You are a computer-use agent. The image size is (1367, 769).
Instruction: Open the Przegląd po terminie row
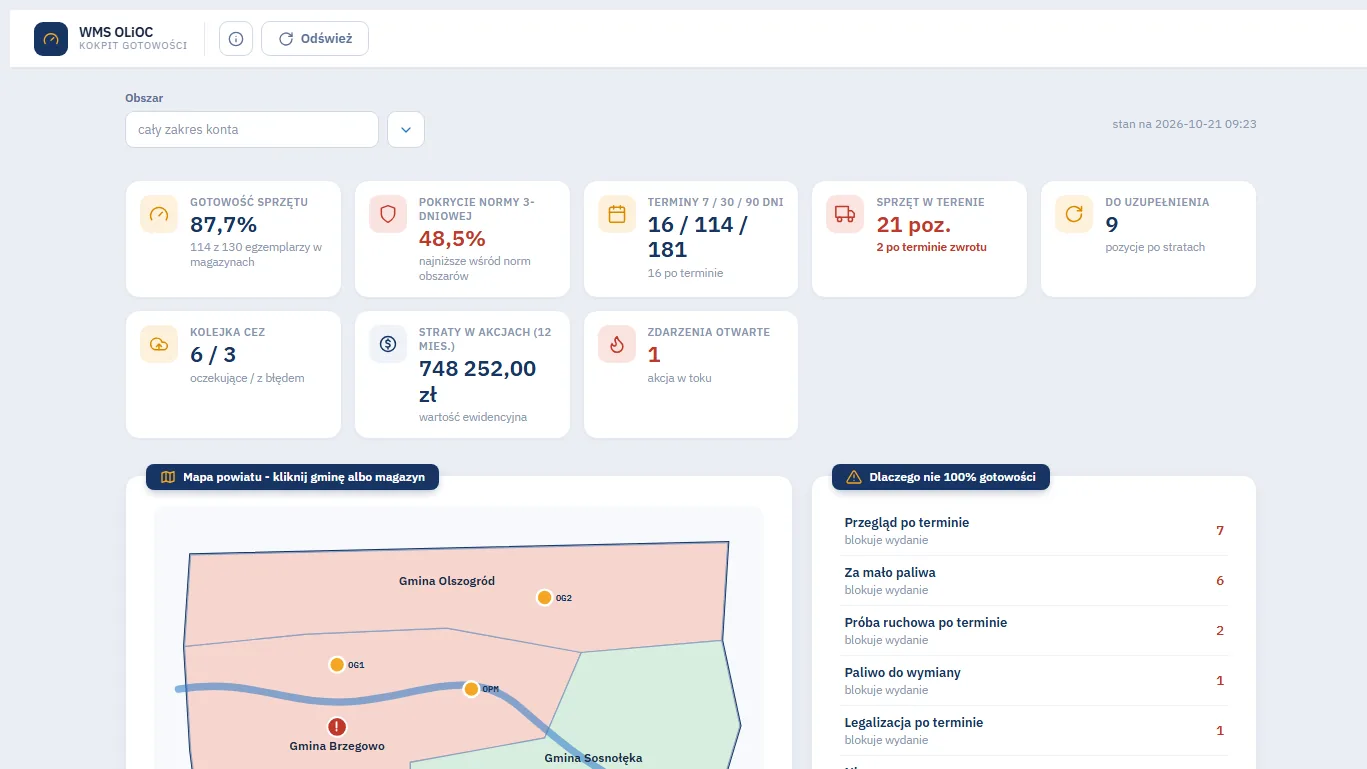coord(1034,531)
